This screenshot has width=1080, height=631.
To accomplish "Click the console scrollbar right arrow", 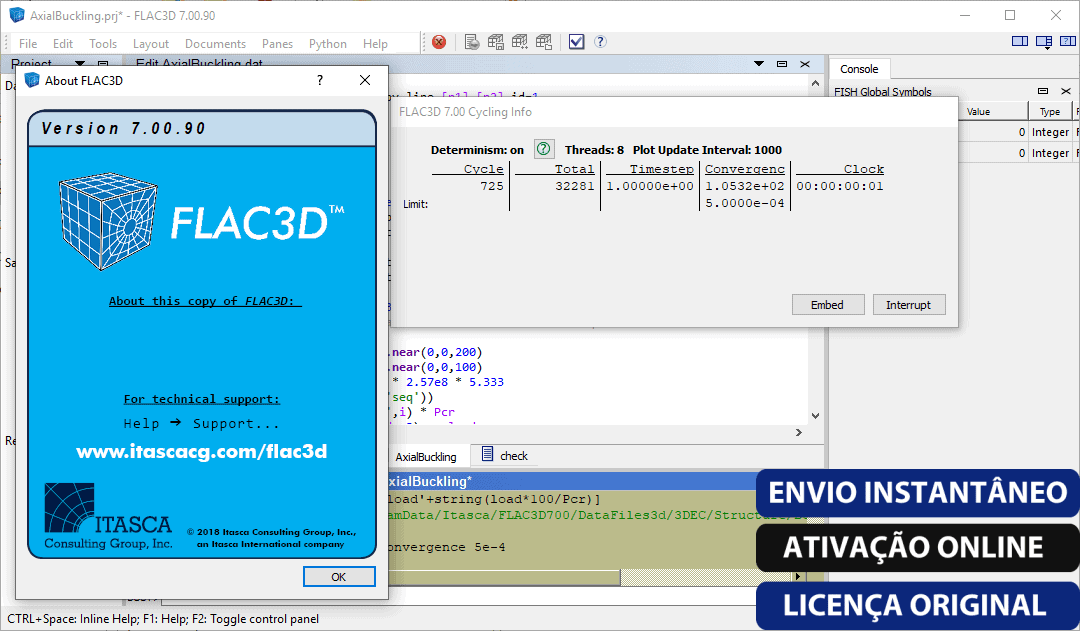I will click(x=798, y=577).
